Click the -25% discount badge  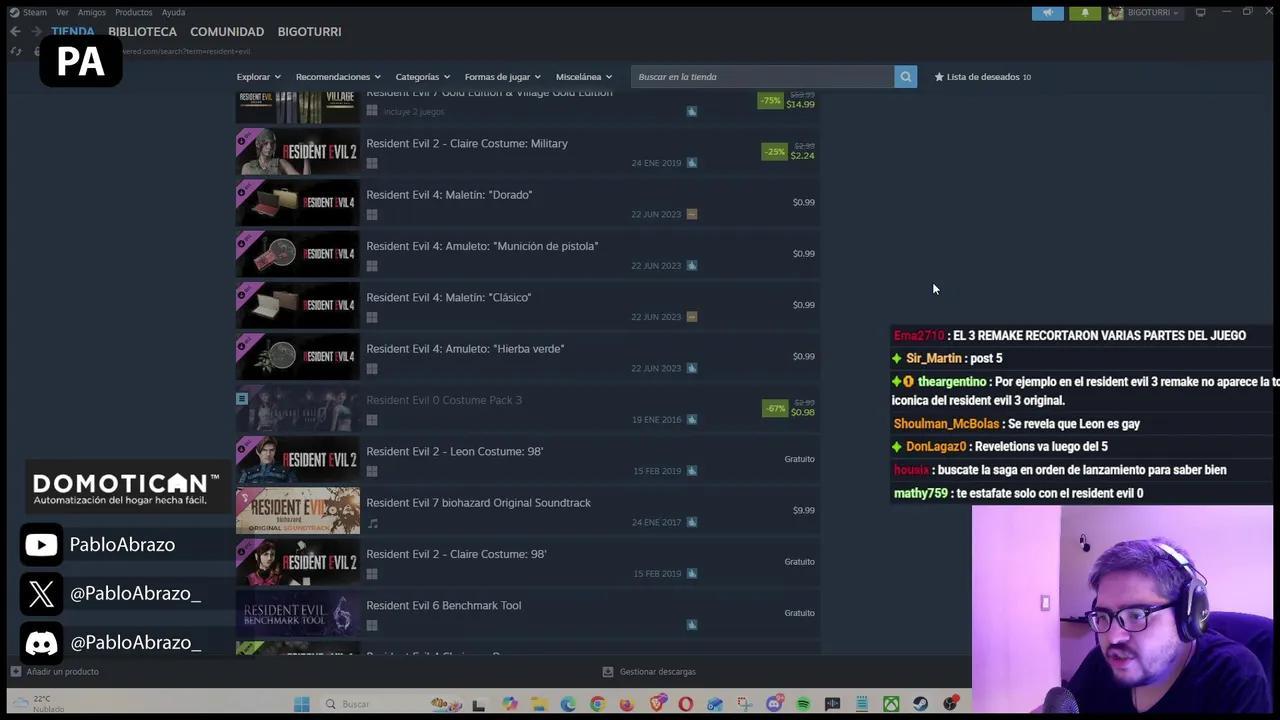tap(774, 152)
